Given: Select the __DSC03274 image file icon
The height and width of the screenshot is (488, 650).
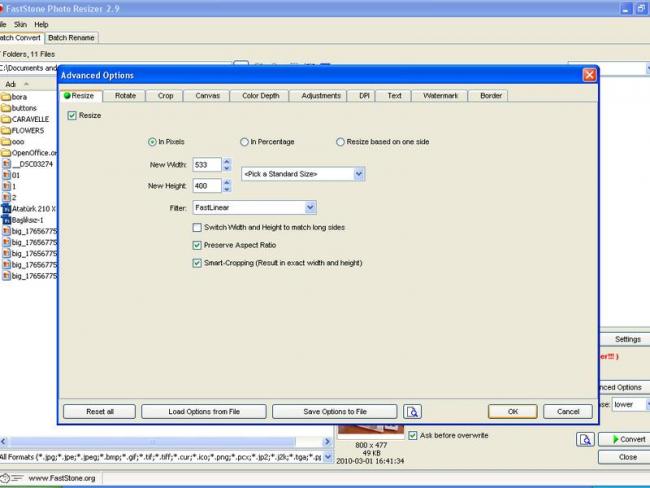Looking at the screenshot, I should 6,164.
